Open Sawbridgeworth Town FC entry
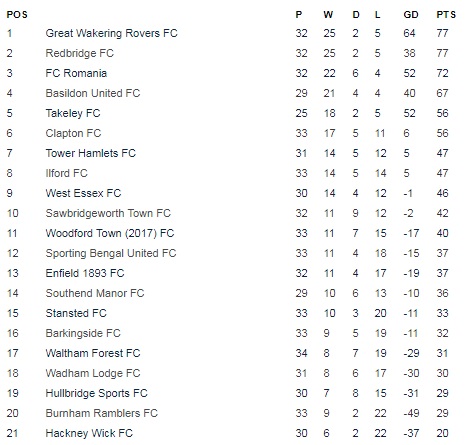This screenshot has width=468, height=445. pos(108,213)
